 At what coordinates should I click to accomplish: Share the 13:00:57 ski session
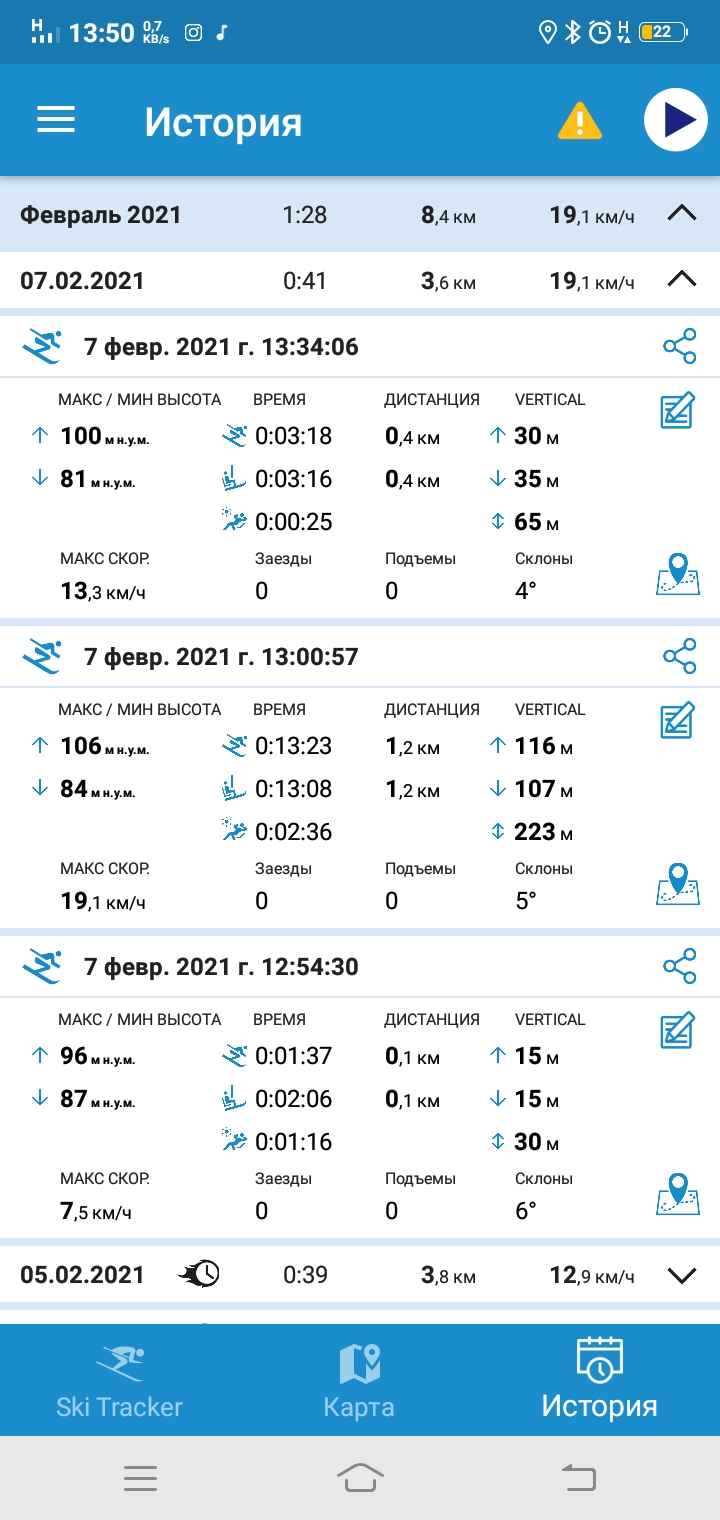[x=679, y=657]
